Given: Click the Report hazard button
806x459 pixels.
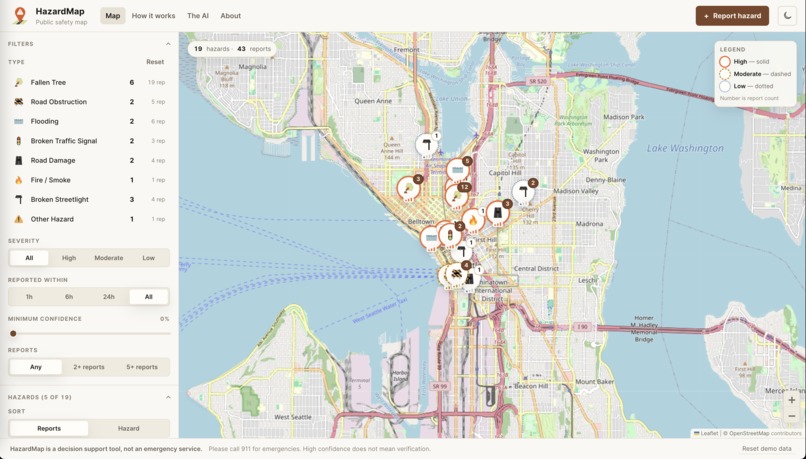Looking at the screenshot, I should point(732,16).
